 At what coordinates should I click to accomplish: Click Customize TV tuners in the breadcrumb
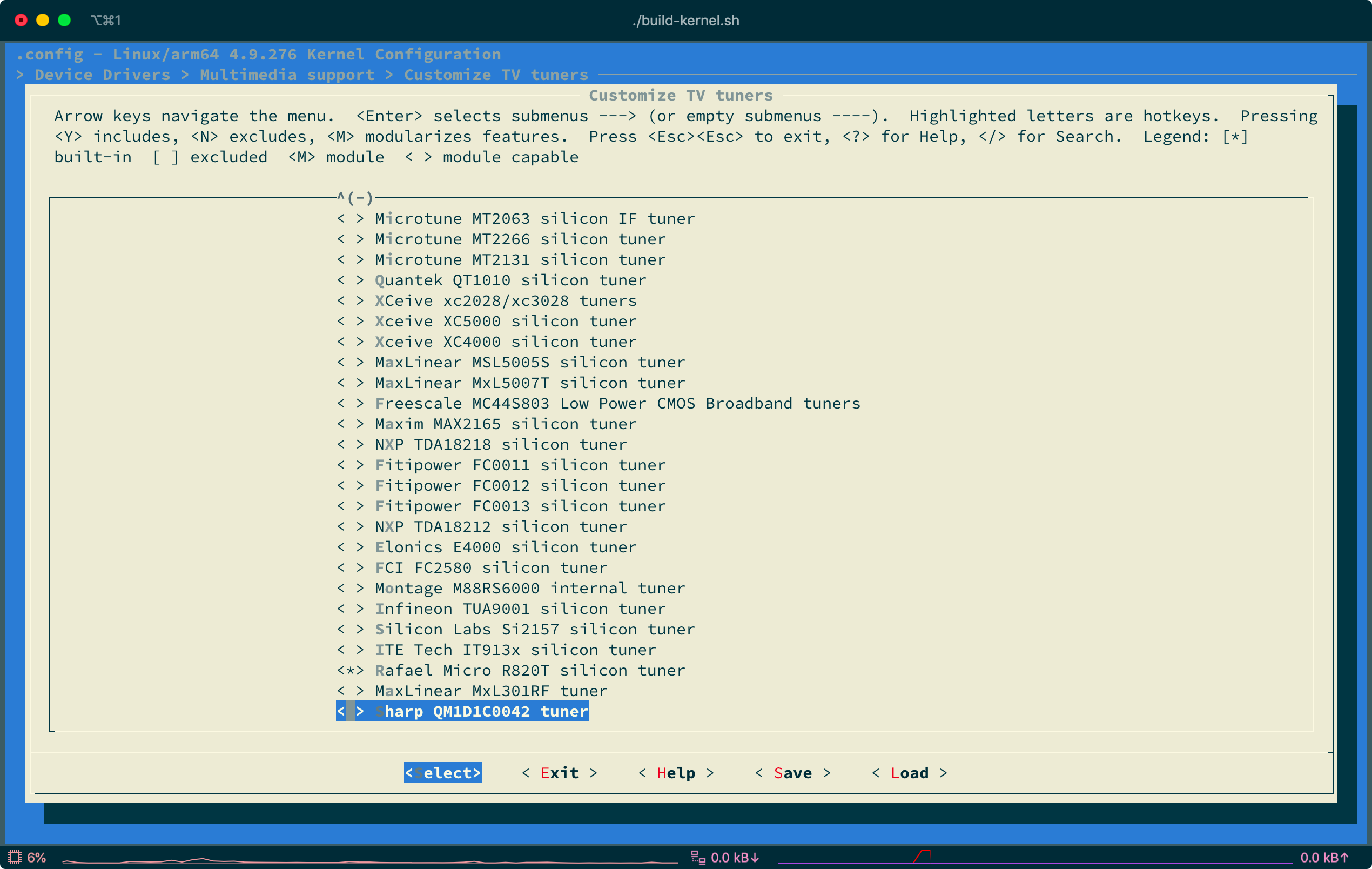click(x=495, y=75)
